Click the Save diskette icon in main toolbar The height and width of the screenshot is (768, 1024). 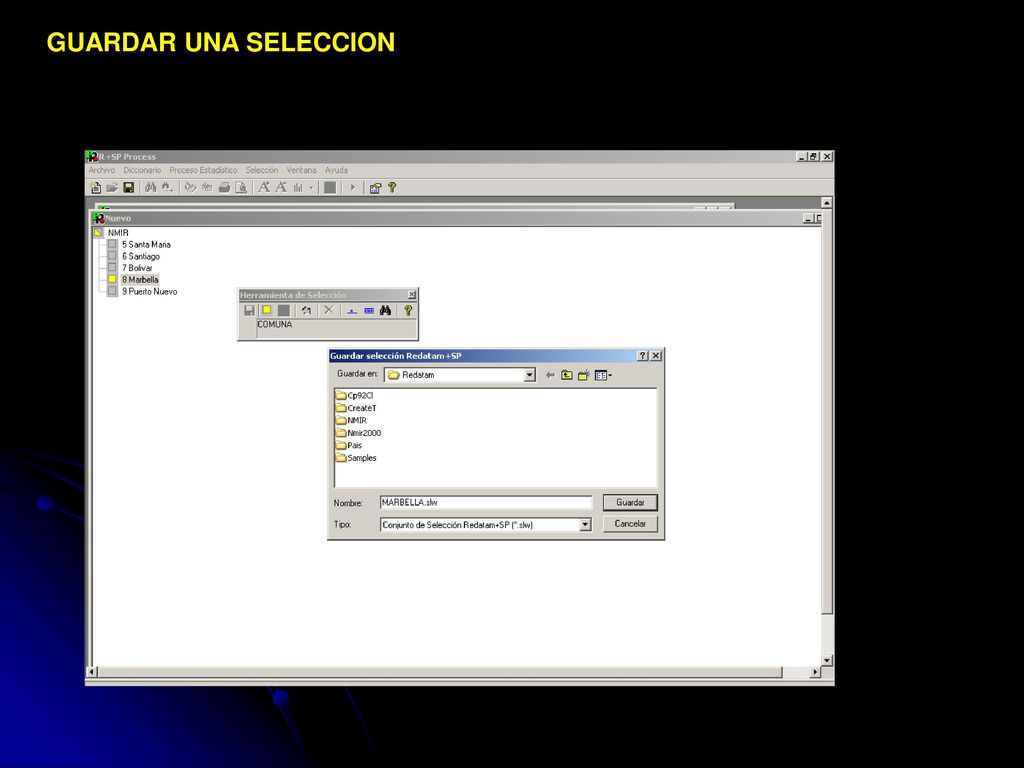[129, 188]
